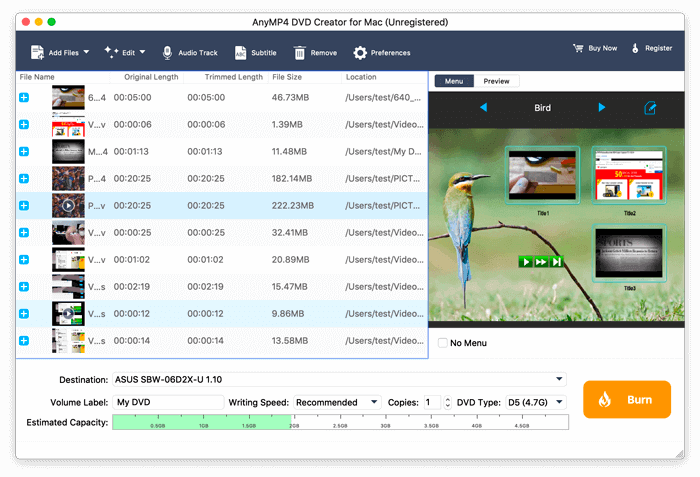The width and height of the screenshot is (700, 477).
Task: Click the Buy Now cart icon
Action: 578,48
